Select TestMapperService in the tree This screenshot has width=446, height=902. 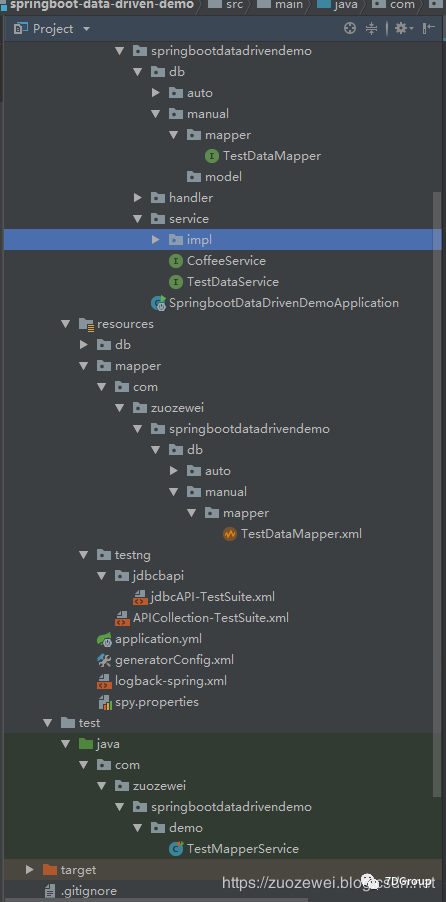click(x=243, y=849)
